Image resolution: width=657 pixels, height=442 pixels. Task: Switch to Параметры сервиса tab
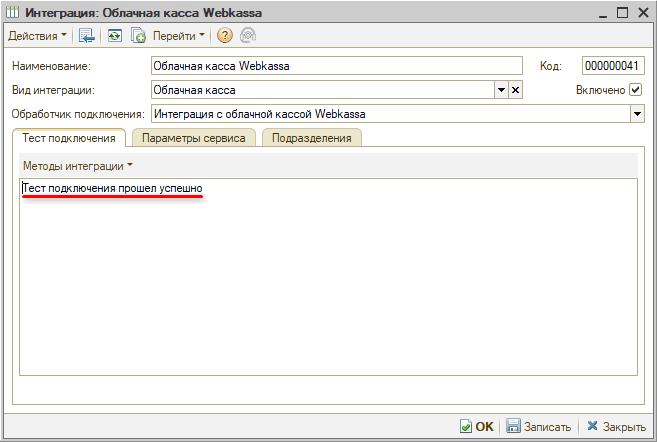click(194, 138)
